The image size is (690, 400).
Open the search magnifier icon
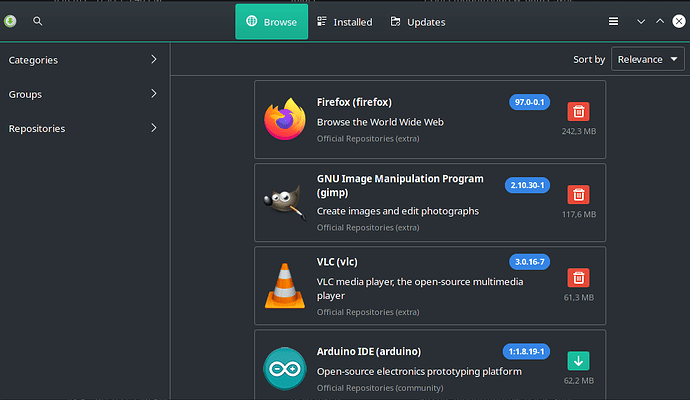[x=38, y=21]
